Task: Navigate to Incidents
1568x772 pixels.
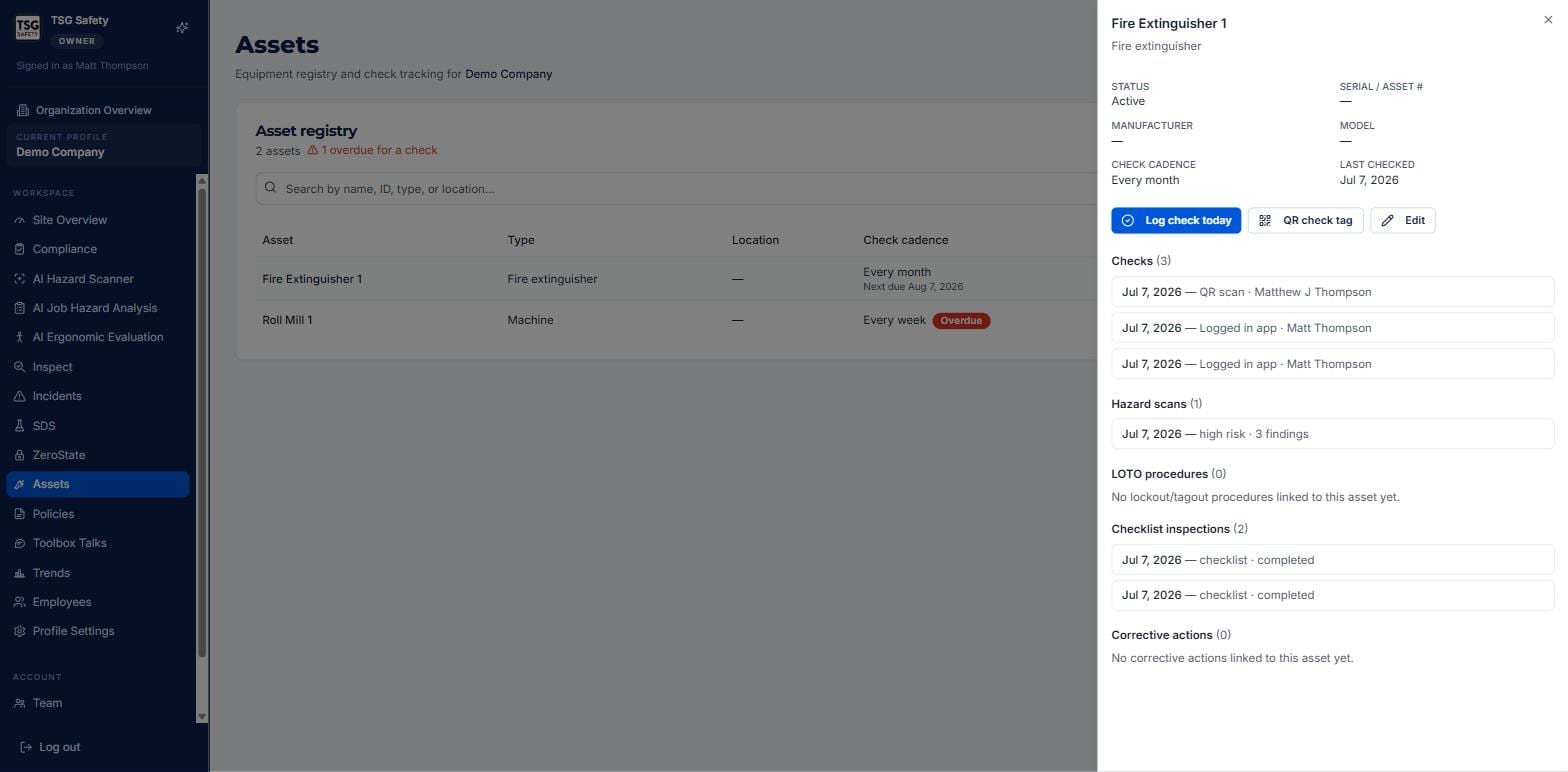Action: pos(98,396)
